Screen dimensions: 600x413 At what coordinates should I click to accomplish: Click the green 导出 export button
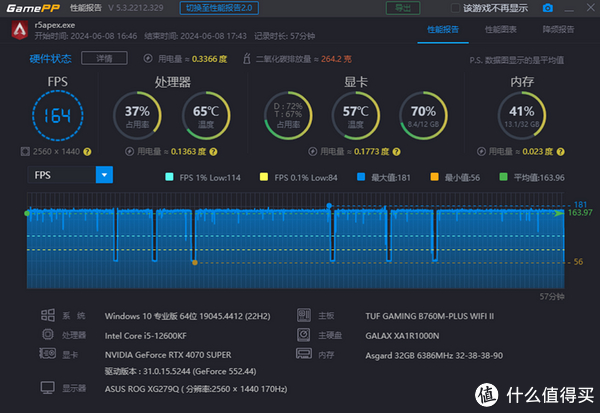pos(403,8)
